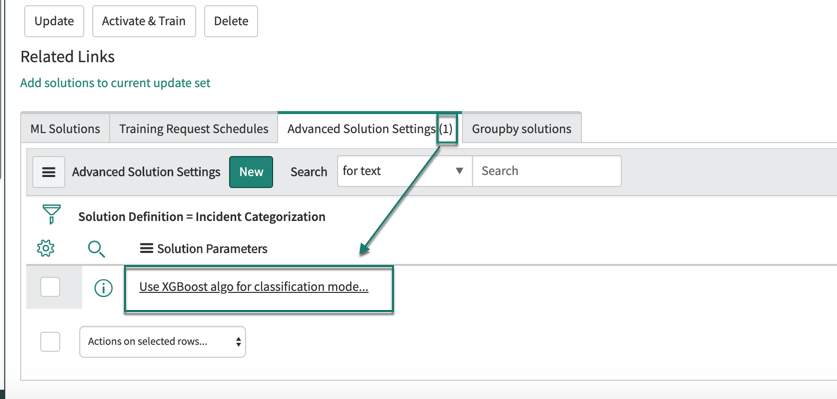Click the green New button
Screen dimensions: 837x399
251,172
